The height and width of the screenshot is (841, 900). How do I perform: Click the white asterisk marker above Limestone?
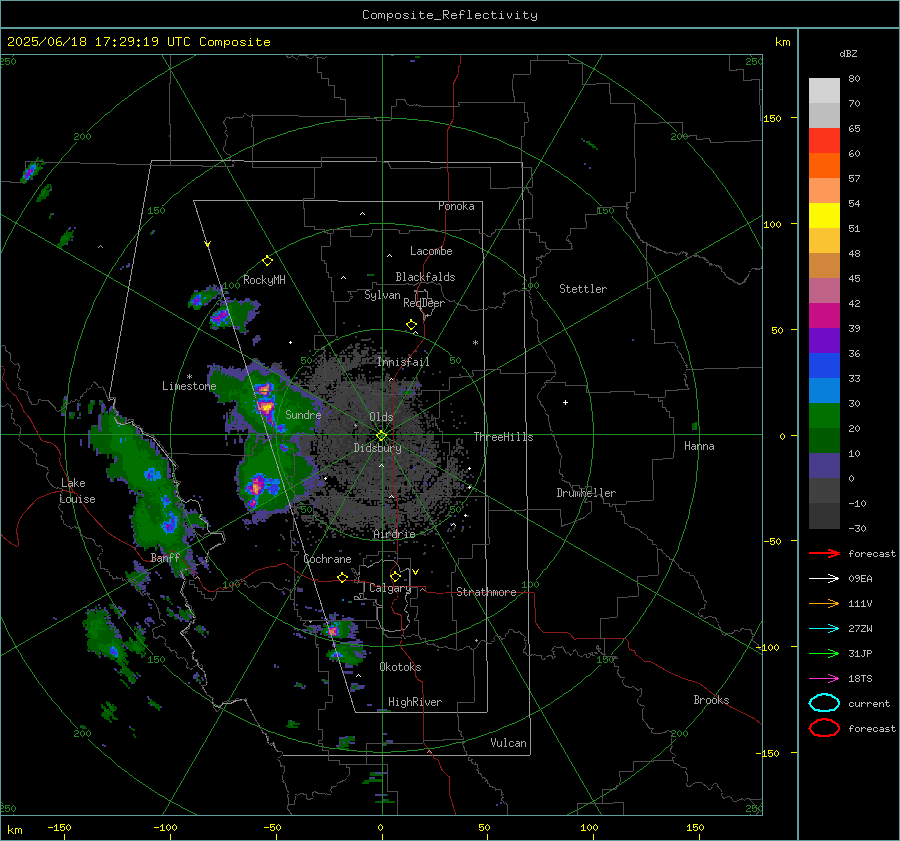tap(189, 377)
